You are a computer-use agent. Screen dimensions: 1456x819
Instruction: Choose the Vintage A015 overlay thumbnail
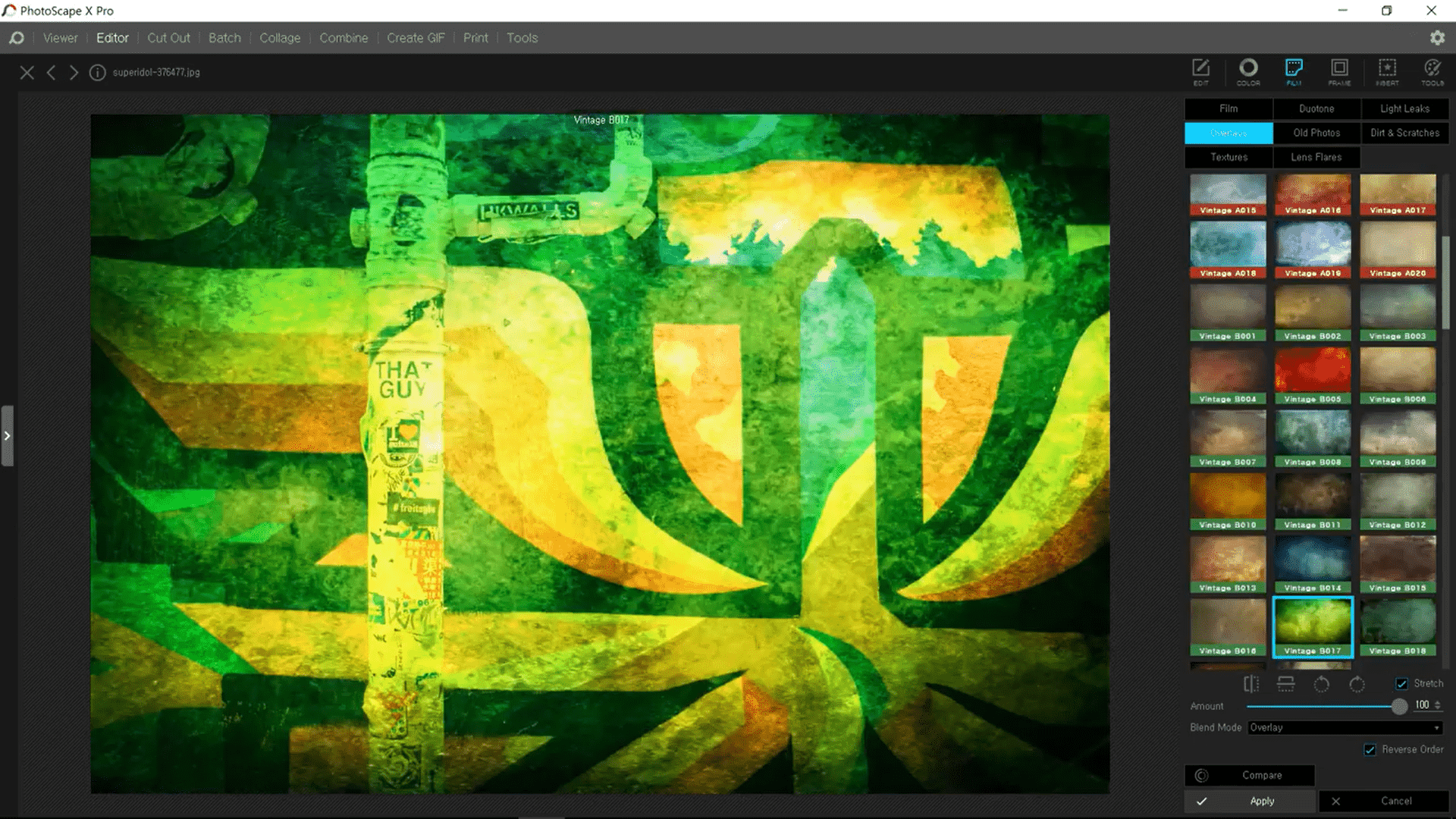point(1228,196)
